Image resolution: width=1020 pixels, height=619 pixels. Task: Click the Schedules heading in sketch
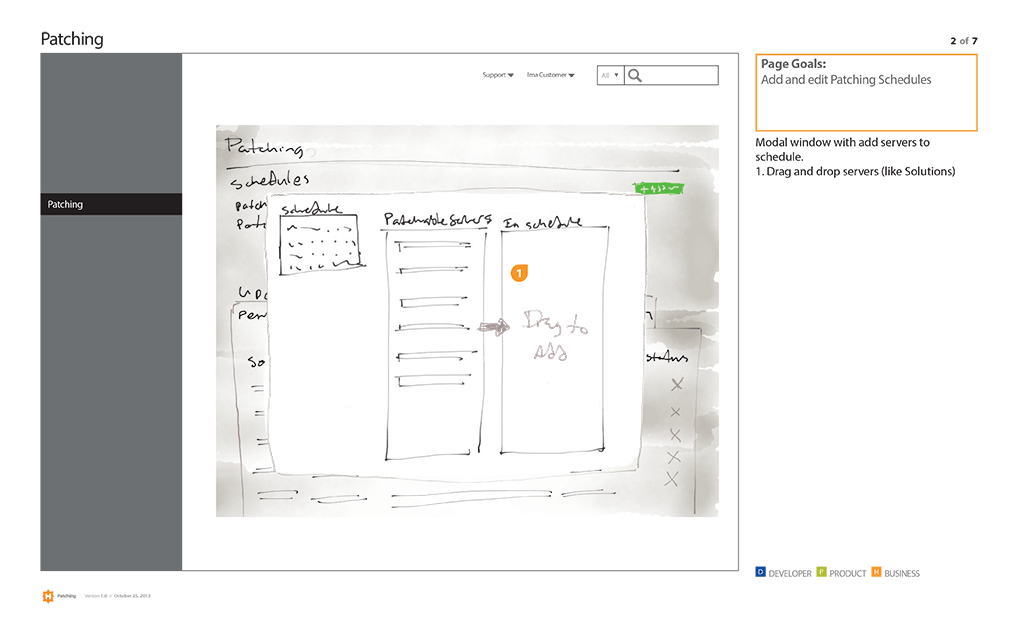coord(270,181)
